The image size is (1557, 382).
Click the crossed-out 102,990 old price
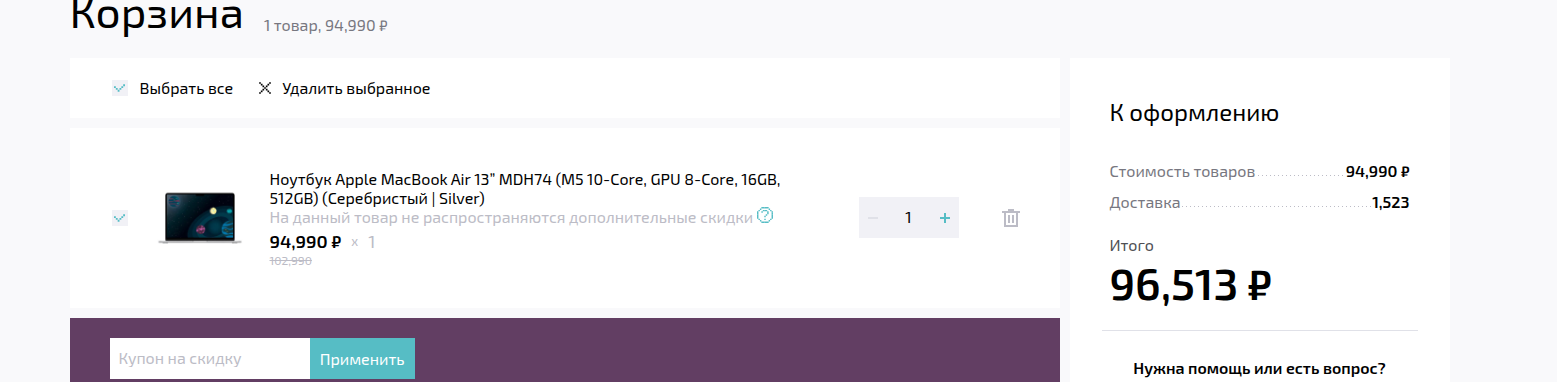click(291, 261)
